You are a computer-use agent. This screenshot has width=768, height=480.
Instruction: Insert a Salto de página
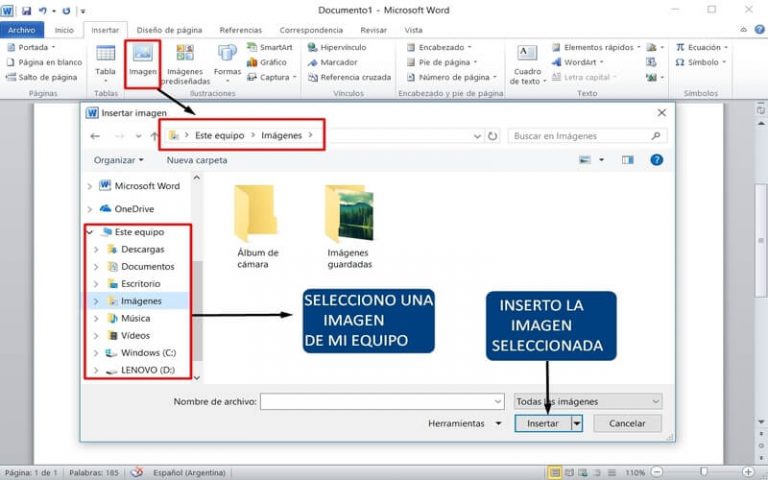click(x=42, y=77)
